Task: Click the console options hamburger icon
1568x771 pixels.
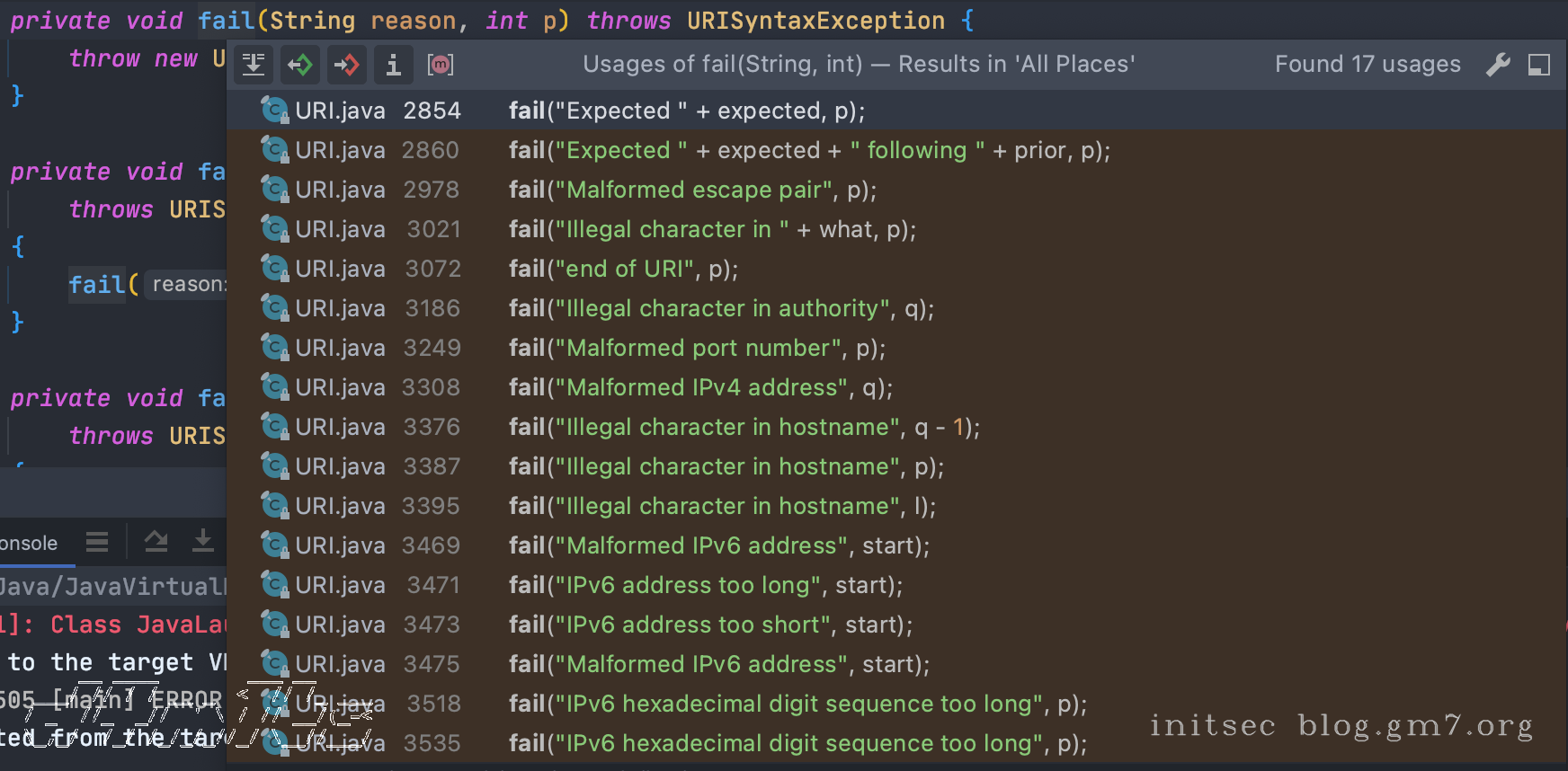Action: point(96,542)
